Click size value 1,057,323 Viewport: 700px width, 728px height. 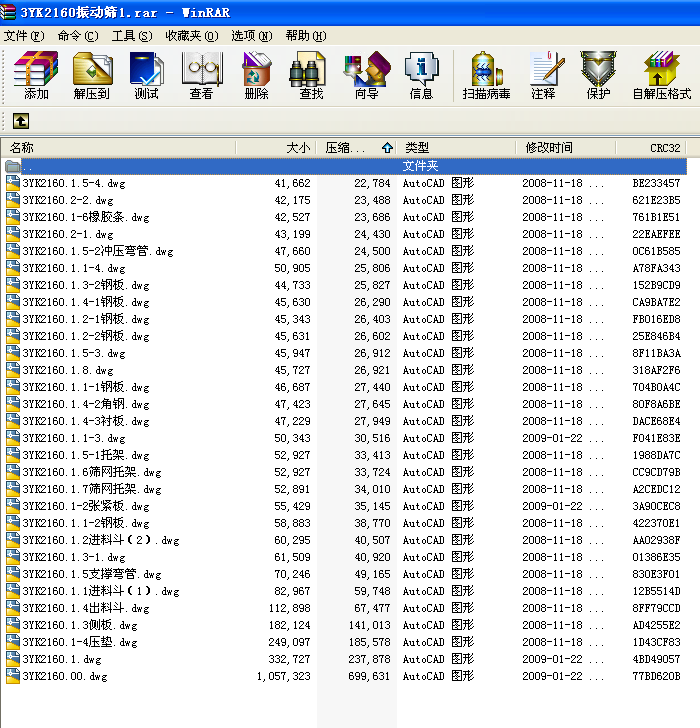pos(284,676)
